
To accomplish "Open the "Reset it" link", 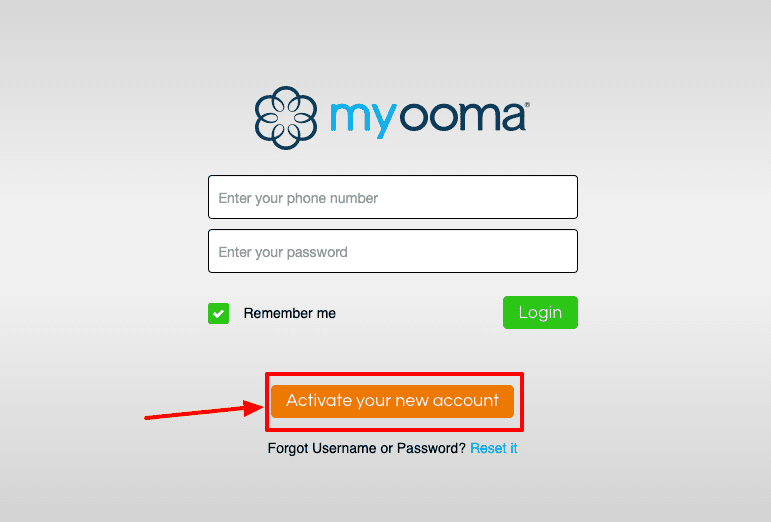I will coord(494,448).
